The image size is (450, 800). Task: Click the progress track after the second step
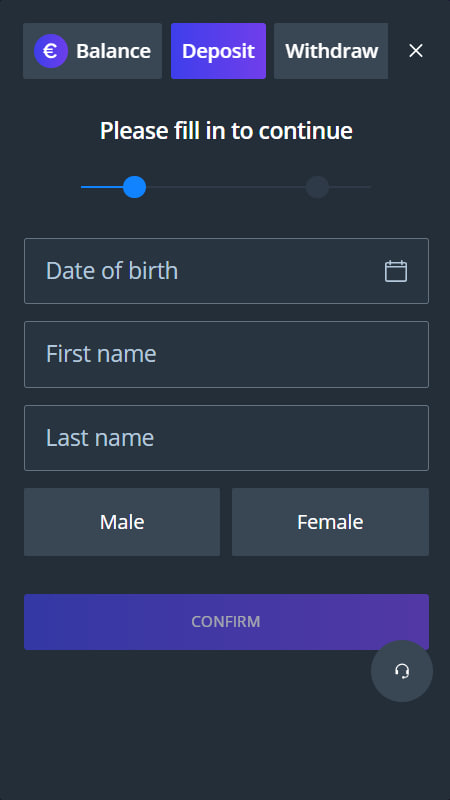click(350, 187)
